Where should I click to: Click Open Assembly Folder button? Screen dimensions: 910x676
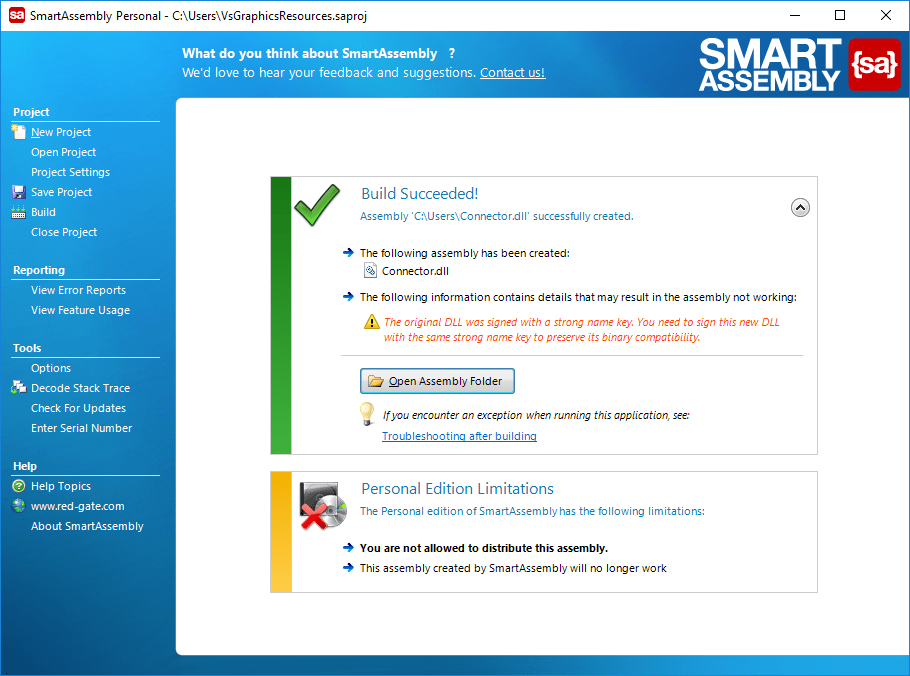coord(437,381)
